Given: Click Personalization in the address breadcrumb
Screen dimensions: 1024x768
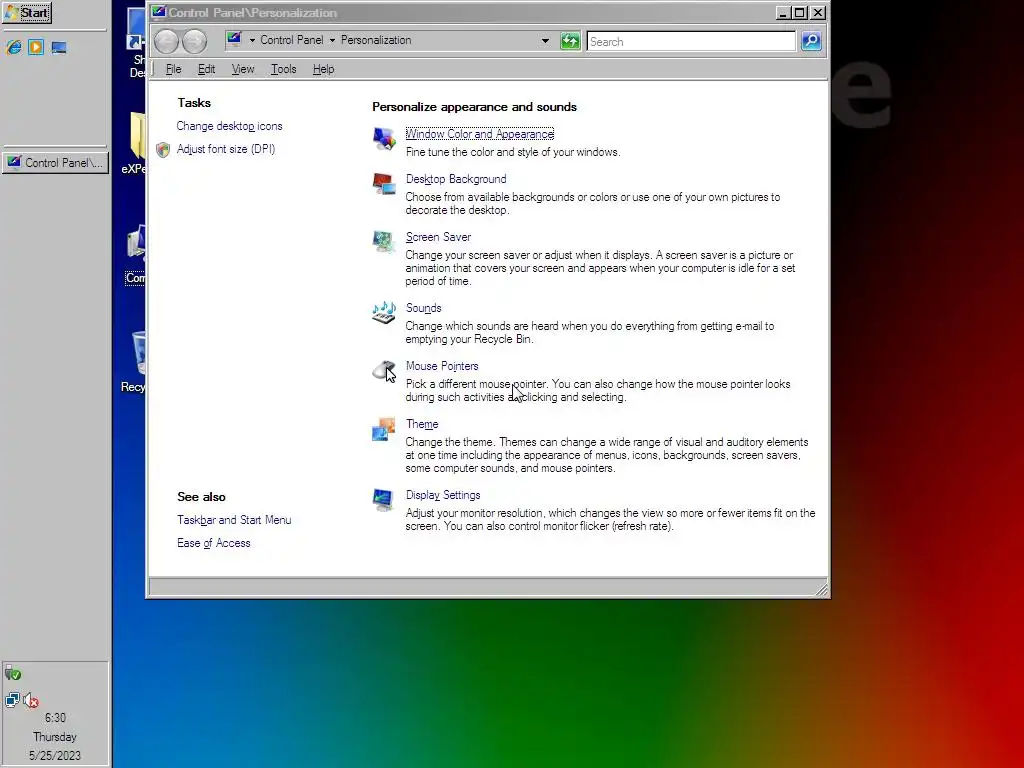Looking at the screenshot, I should (376, 40).
